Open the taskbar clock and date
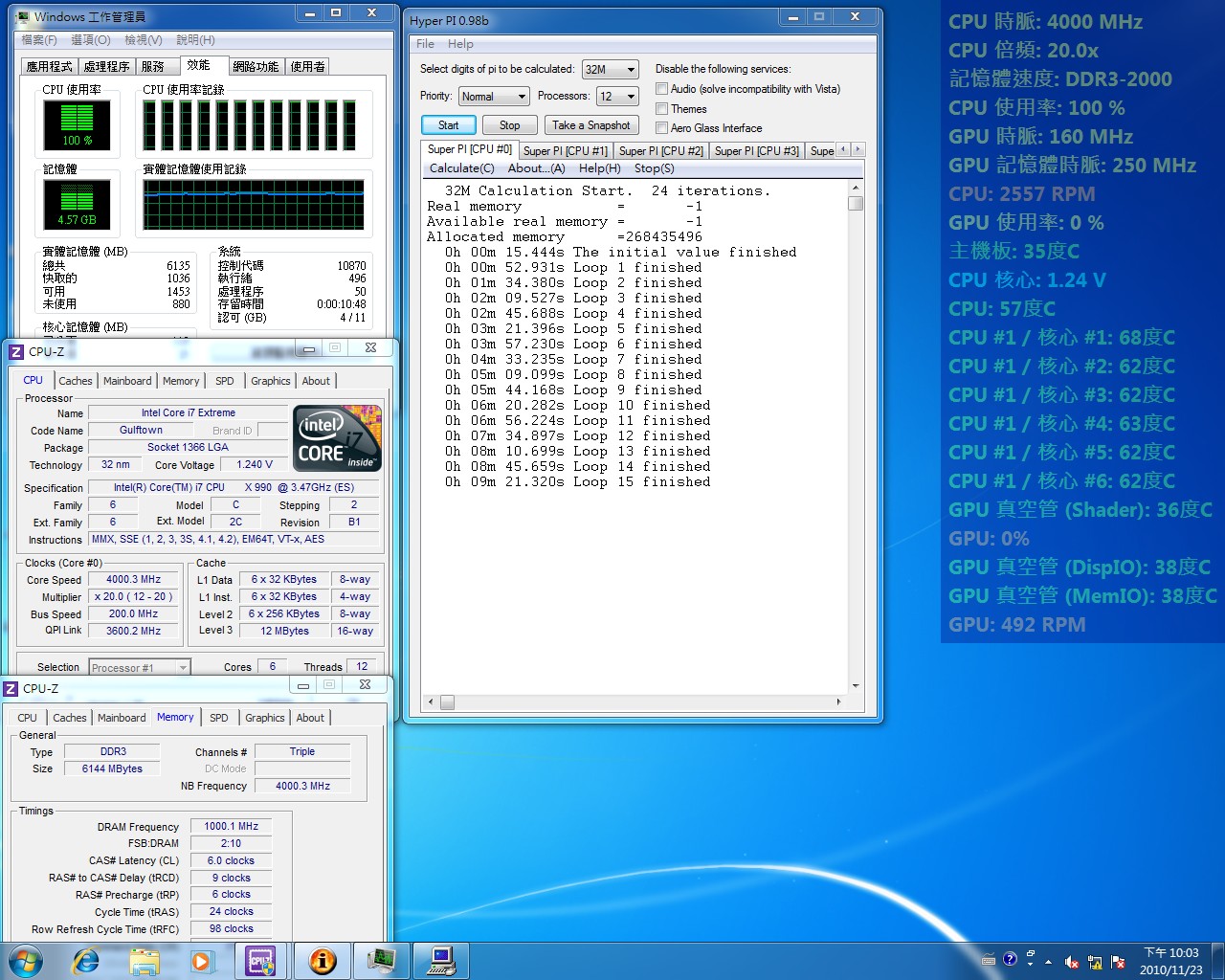The width and height of the screenshot is (1225, 980). pos(1171,961)
